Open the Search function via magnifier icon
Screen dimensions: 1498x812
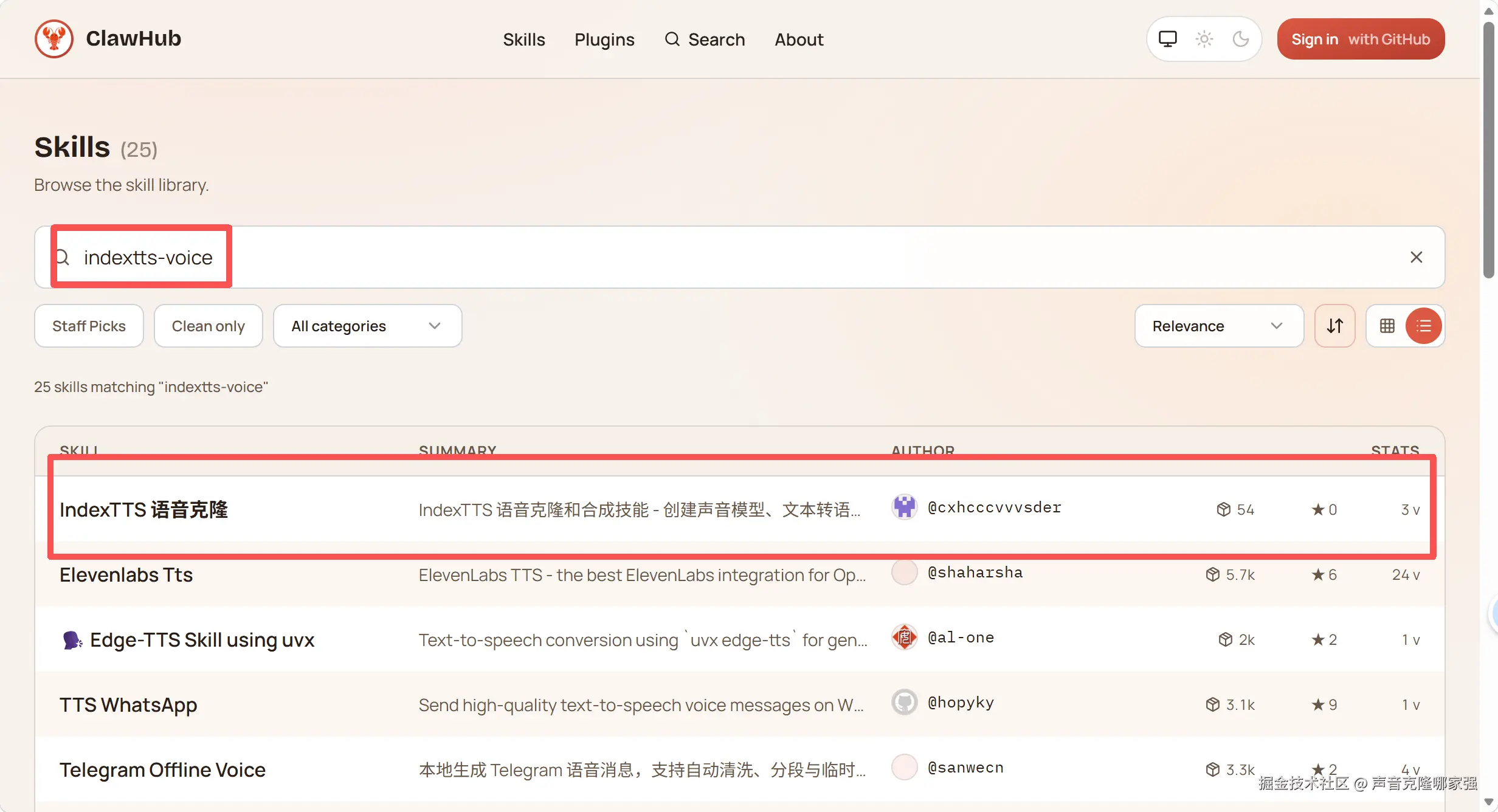pyautogui.click(x=672, y=39)
